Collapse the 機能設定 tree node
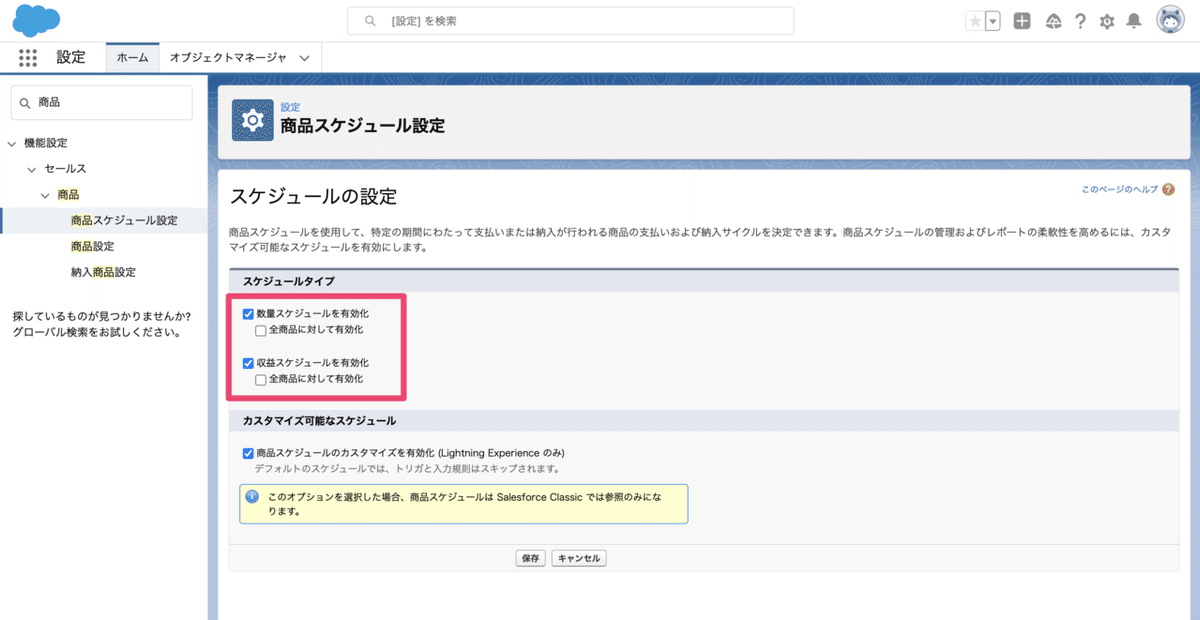 click(x=12, y=144)
